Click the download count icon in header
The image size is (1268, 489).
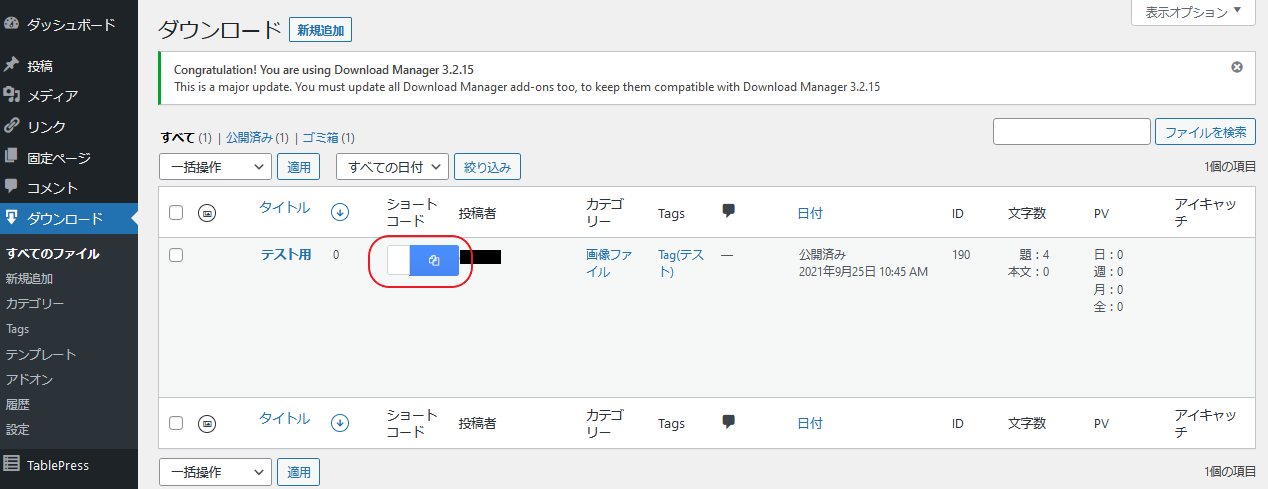[x=340, y=211]
